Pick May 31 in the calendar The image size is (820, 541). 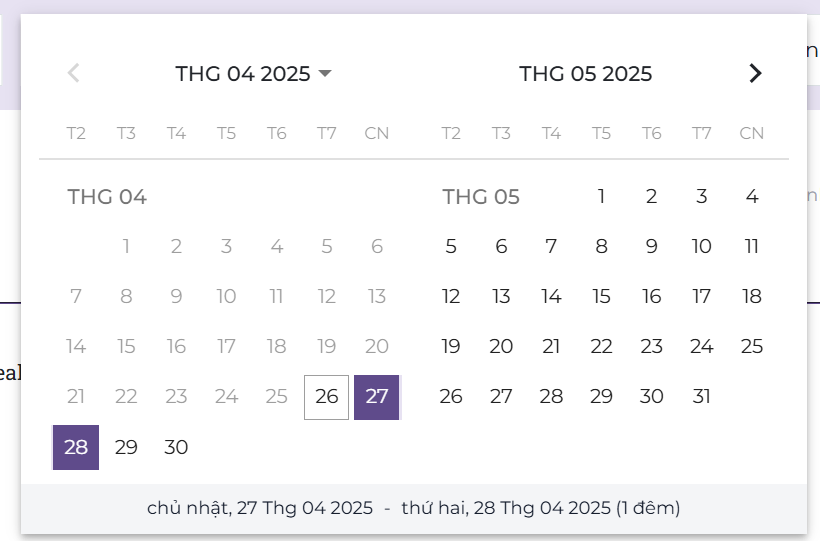[701, 397]
